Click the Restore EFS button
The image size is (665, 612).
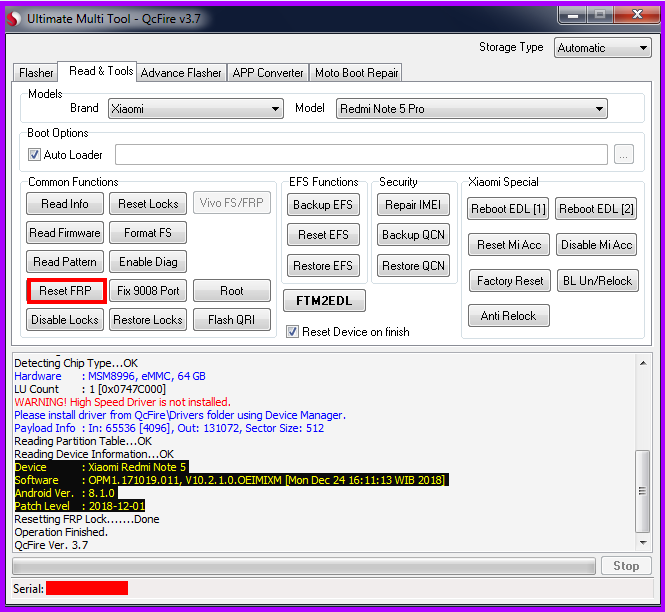click(x=323, y=266)
